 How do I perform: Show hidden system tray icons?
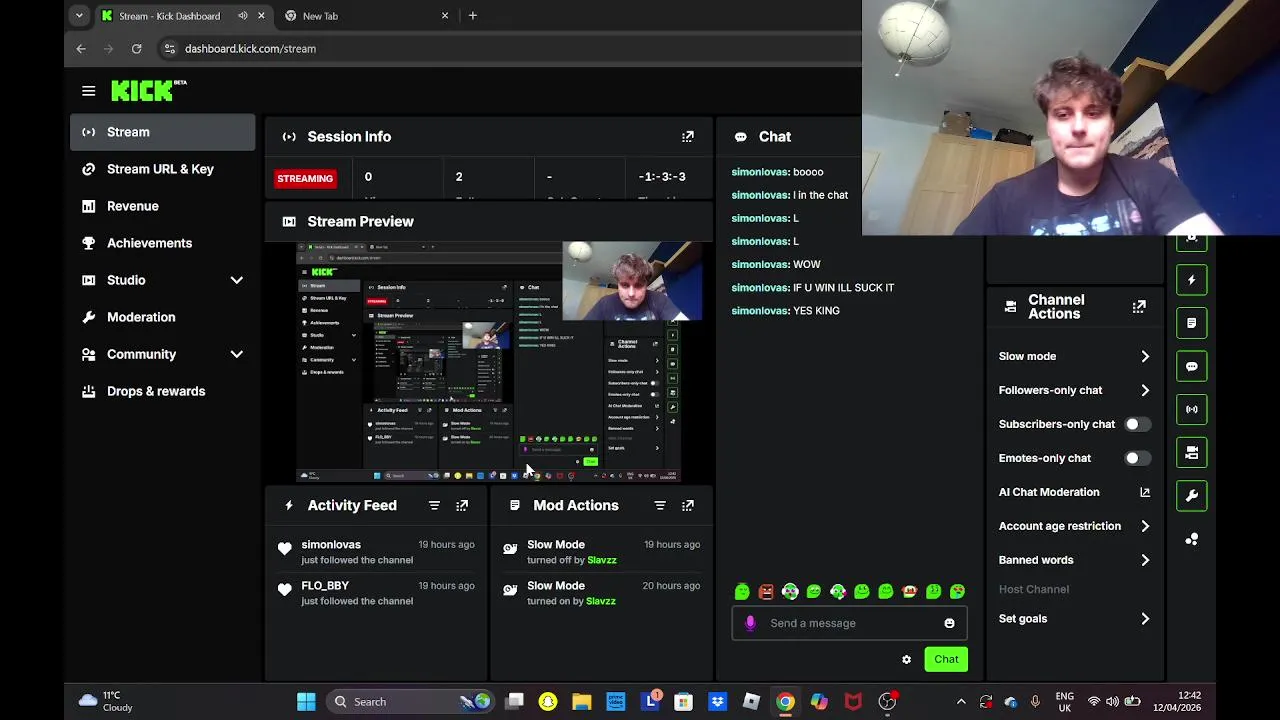(x=961, y=702)
